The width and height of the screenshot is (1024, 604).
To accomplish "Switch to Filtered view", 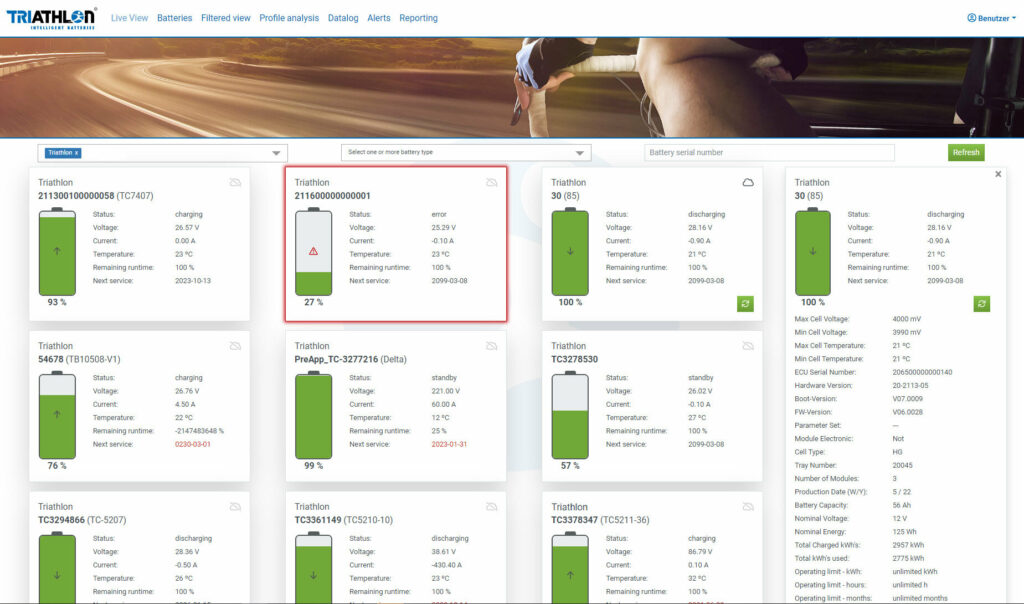I will pyautogui.click(x=225, y=18).
